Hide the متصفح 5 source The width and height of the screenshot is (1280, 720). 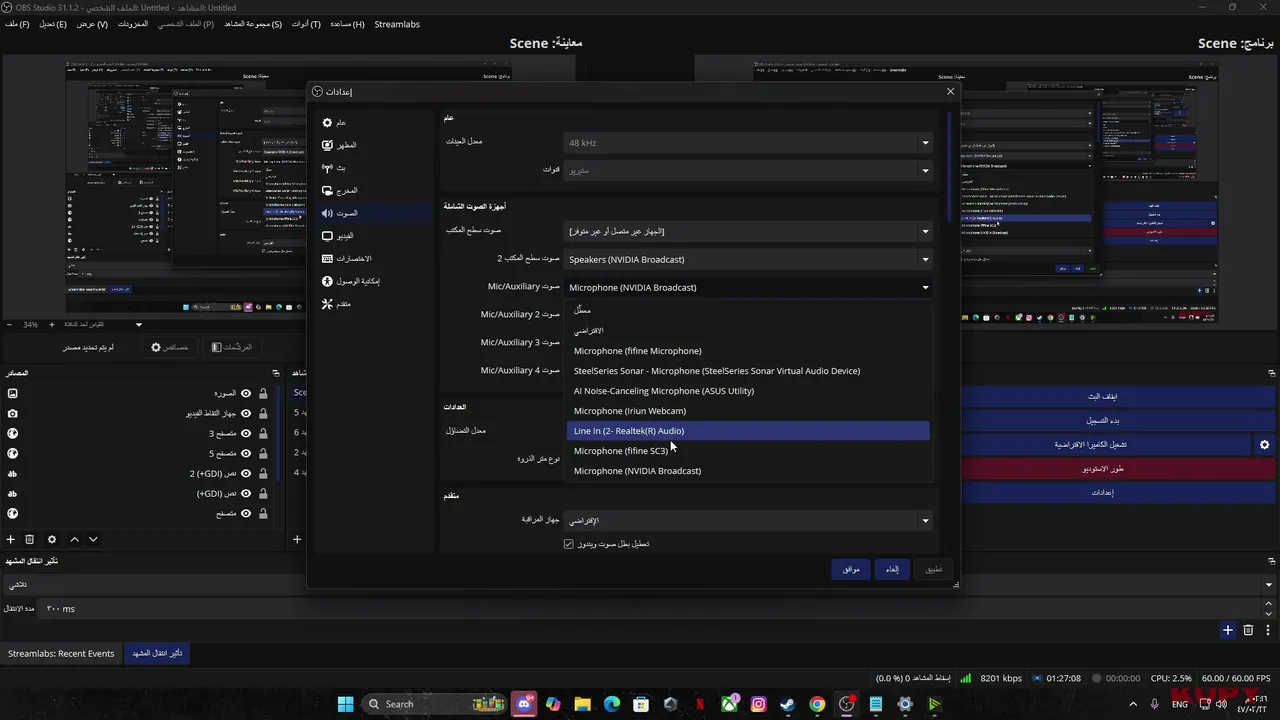point(246,453)
